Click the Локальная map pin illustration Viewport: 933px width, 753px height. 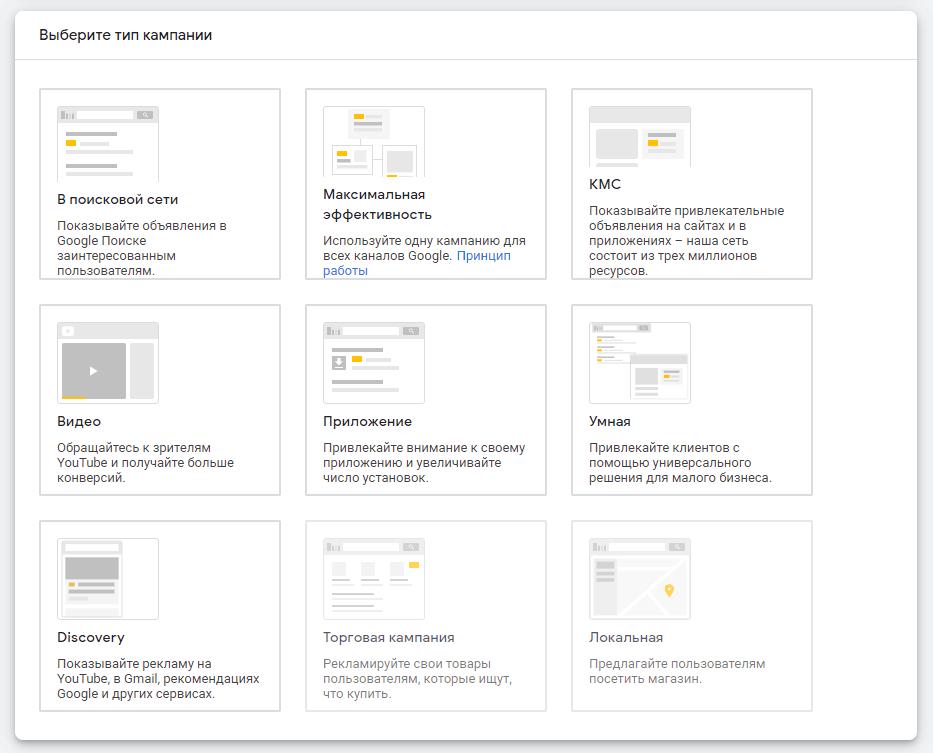point(669,590)
